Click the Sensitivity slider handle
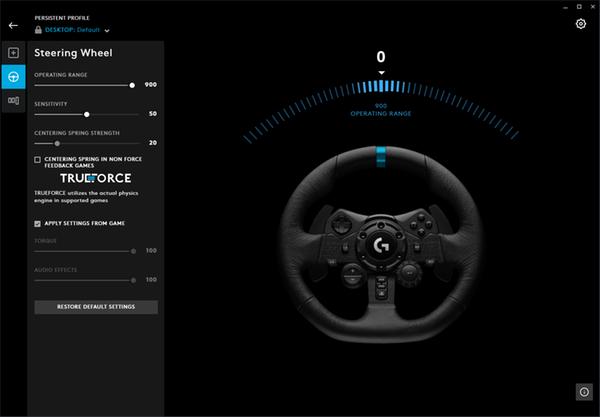Image resolution: width=600 pixels, height=417 pixels. click(x=87, y=115)
